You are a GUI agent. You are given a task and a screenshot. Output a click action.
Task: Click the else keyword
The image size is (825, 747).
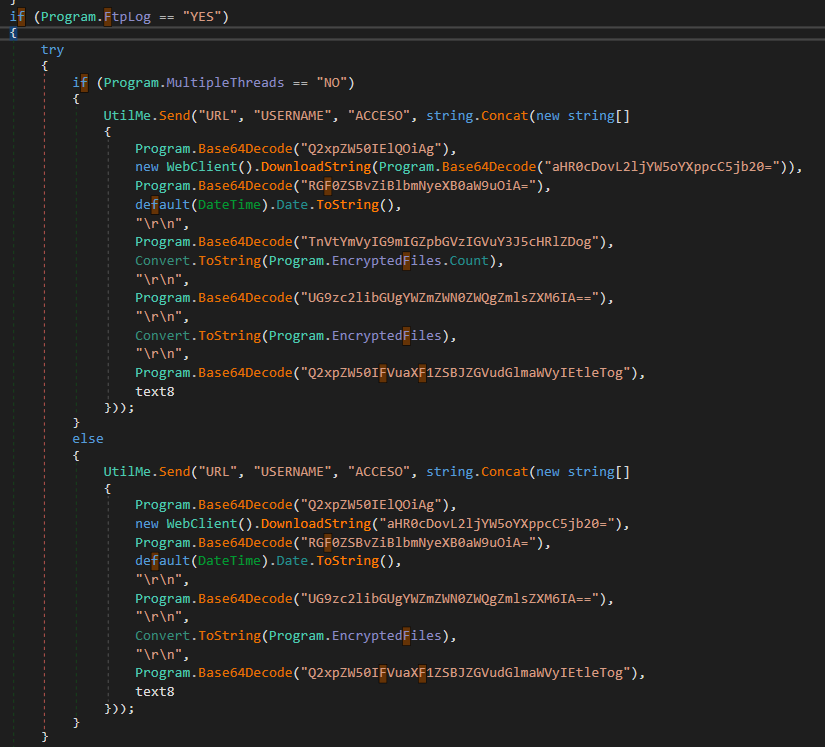[x=88, y=439]
